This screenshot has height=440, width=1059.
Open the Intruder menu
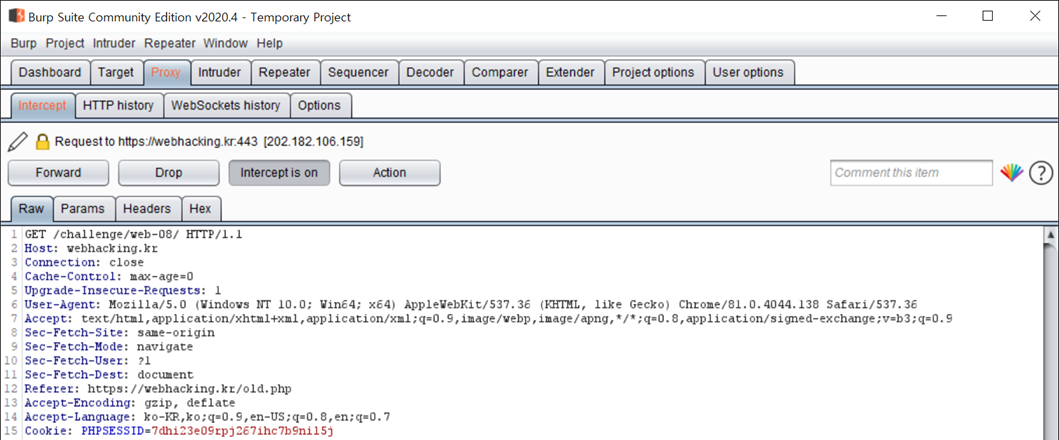point(114,43)
